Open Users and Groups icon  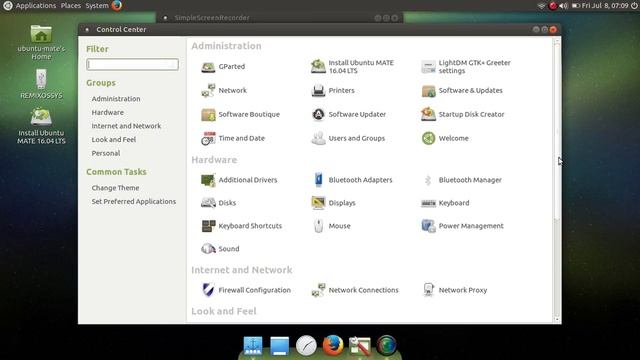click(x=318, y=138)
